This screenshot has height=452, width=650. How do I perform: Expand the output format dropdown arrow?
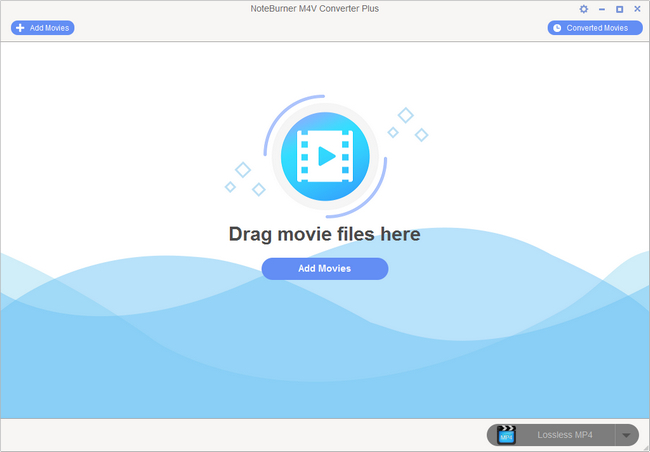click(625, 435)
